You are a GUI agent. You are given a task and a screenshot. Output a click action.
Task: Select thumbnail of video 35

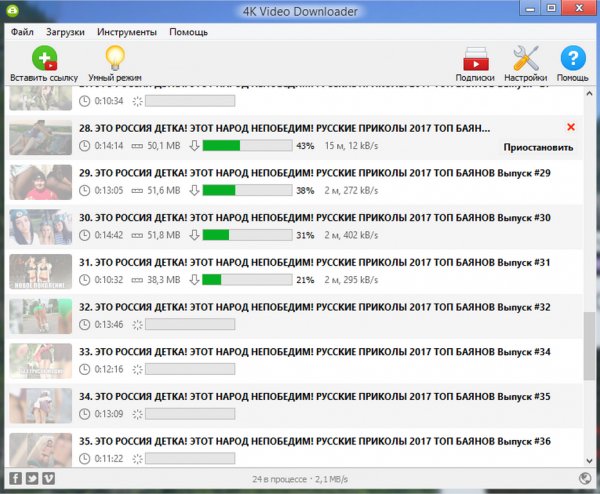pyautogui.click(x=41, y=450)
